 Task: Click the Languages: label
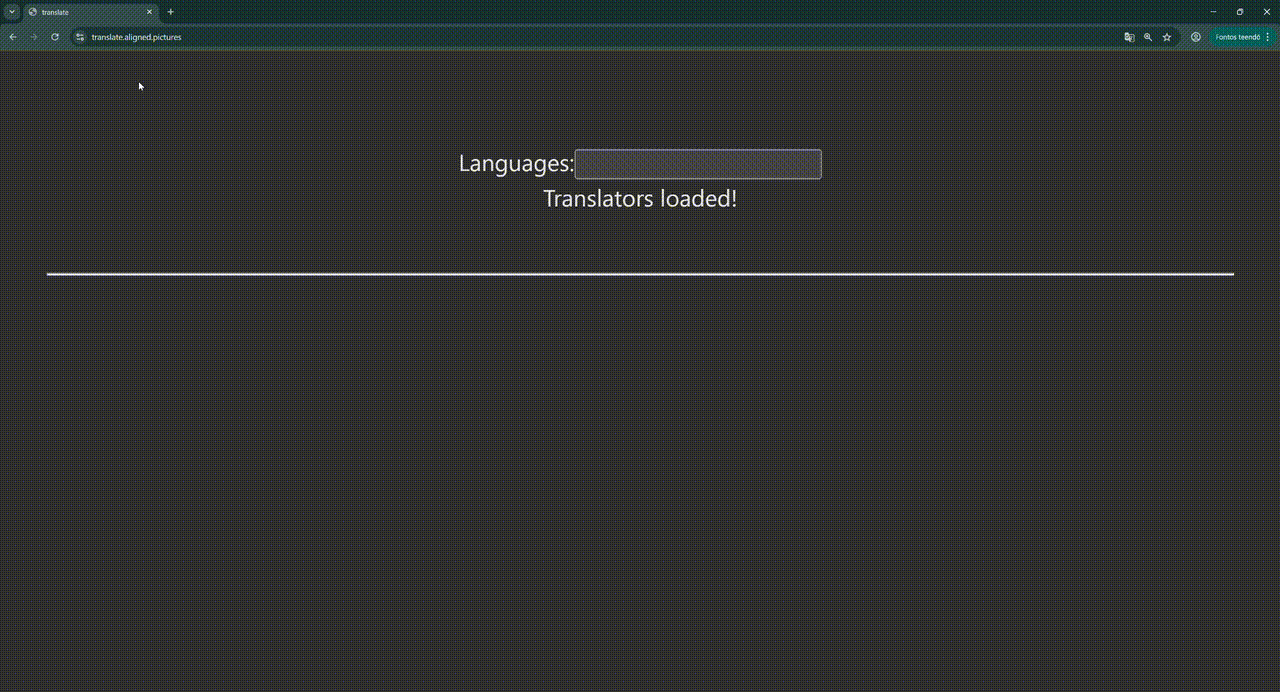[x=516, y=164]
